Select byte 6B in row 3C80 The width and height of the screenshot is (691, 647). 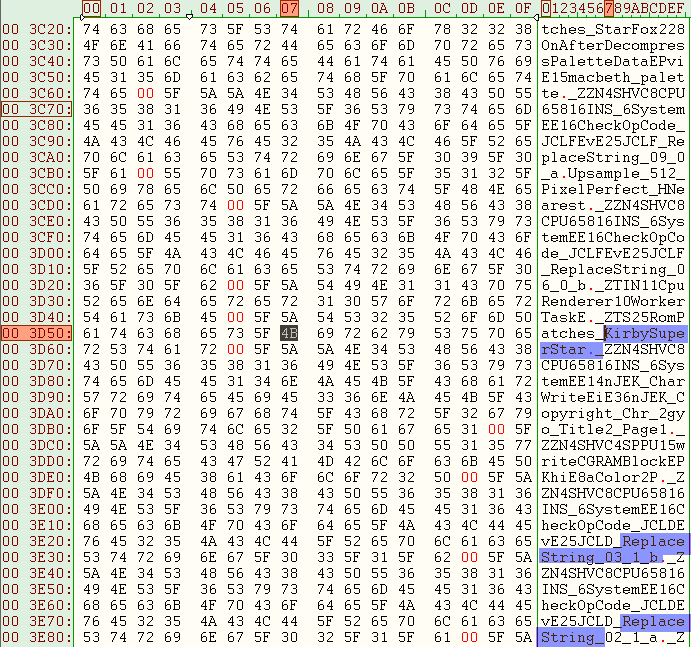pos(325,126)
